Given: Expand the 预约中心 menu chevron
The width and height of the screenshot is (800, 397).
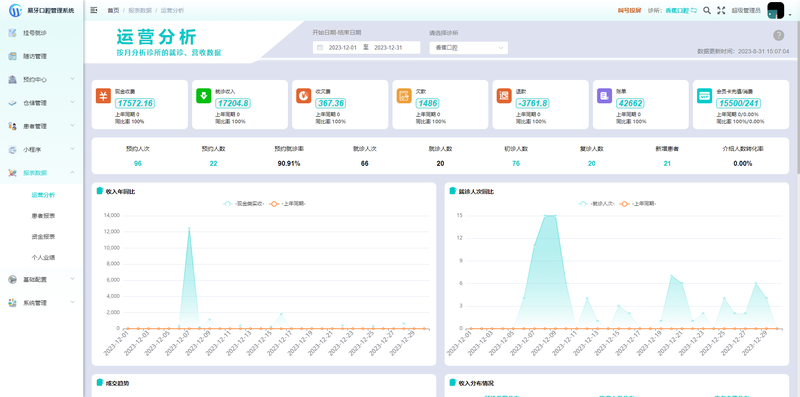Looking at the screenshot, I should coord(72,79).
